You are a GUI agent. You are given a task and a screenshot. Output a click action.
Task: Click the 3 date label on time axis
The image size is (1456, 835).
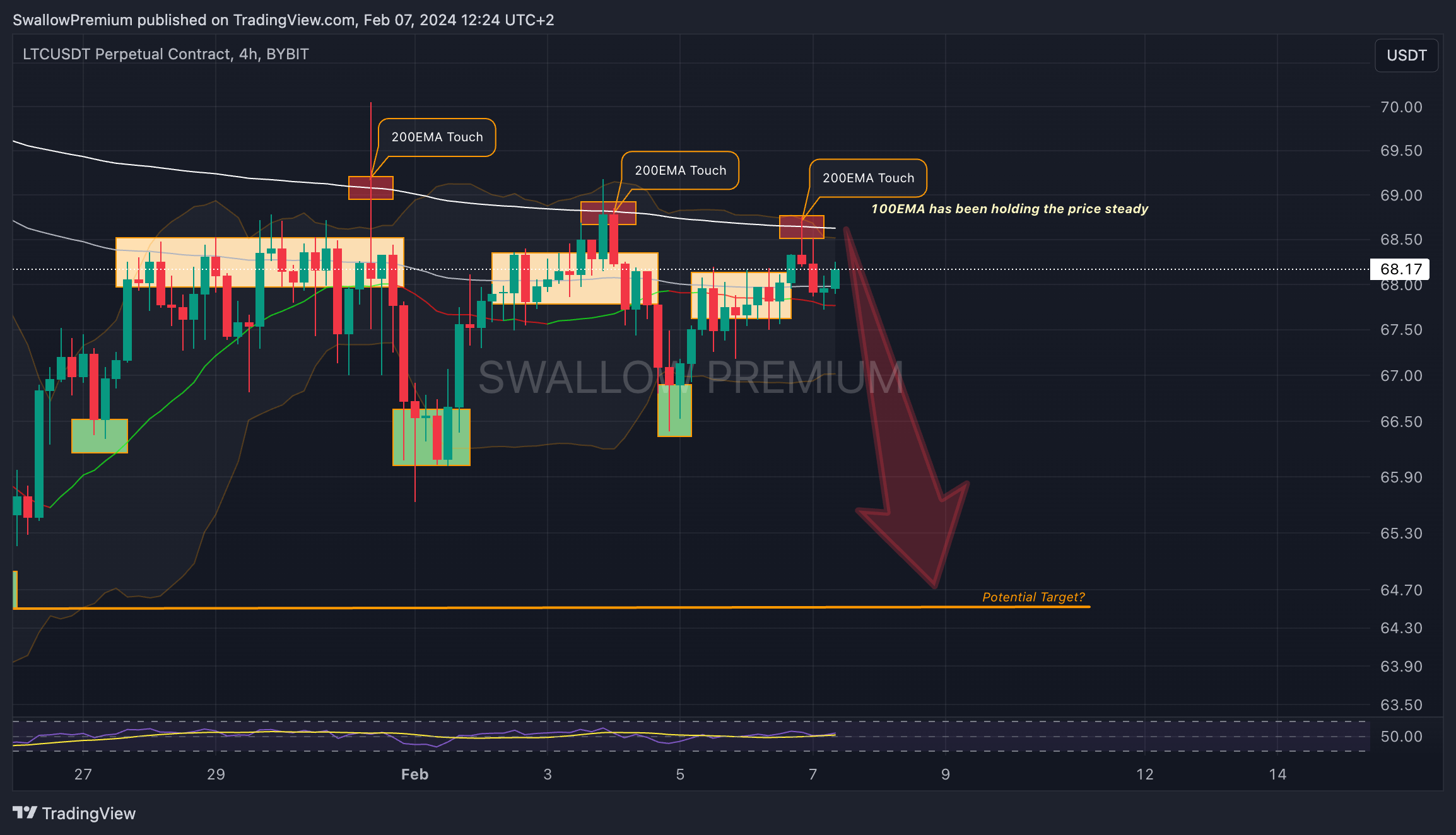click(x=548, y=774)
